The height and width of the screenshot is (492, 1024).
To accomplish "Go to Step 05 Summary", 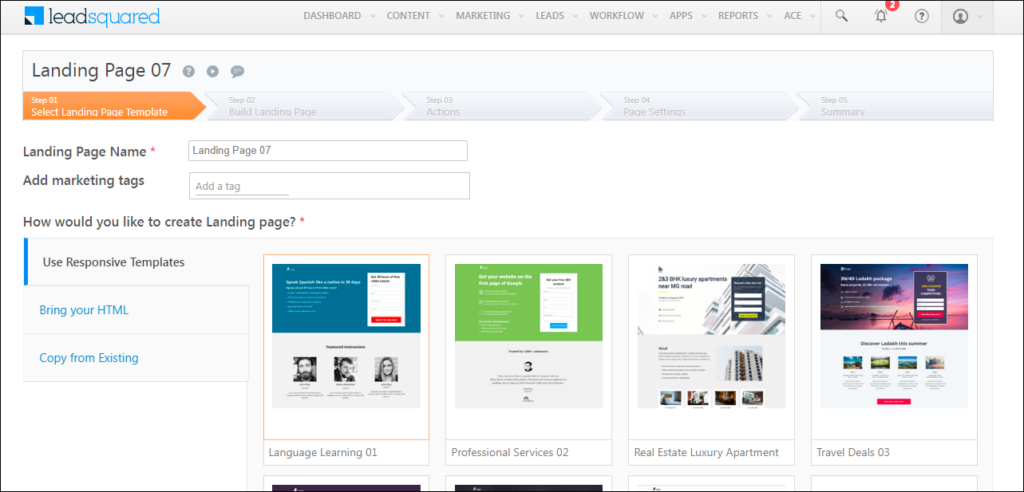I will pos(896,106).
